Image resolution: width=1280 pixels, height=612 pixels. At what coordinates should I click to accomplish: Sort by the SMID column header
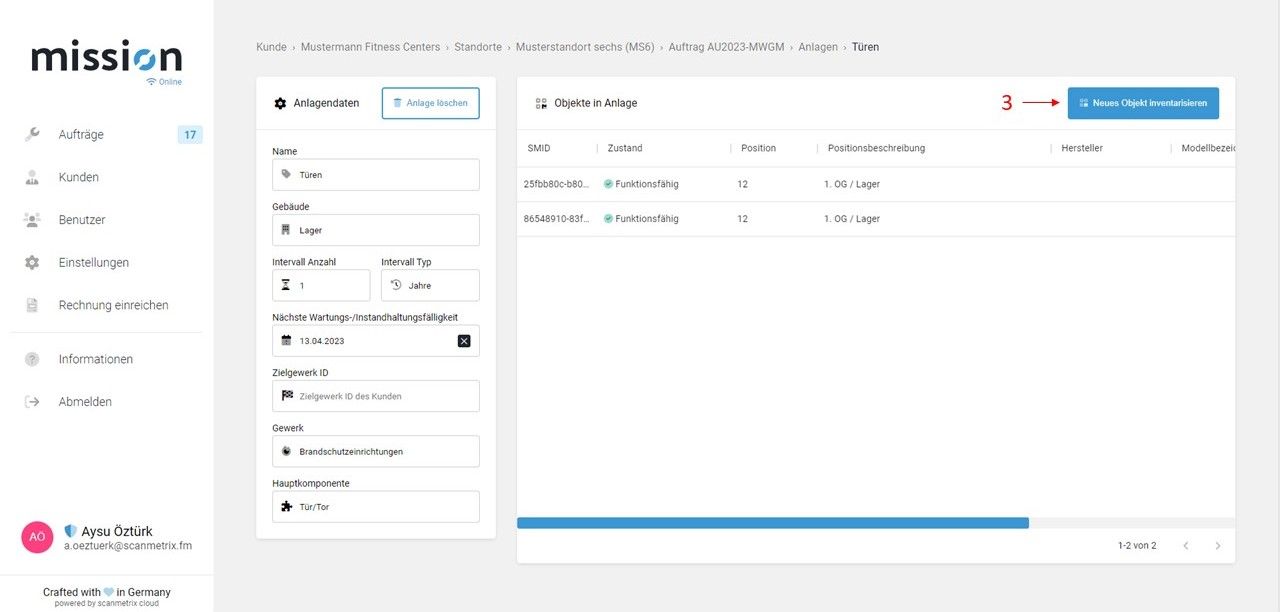click(539, 148)
